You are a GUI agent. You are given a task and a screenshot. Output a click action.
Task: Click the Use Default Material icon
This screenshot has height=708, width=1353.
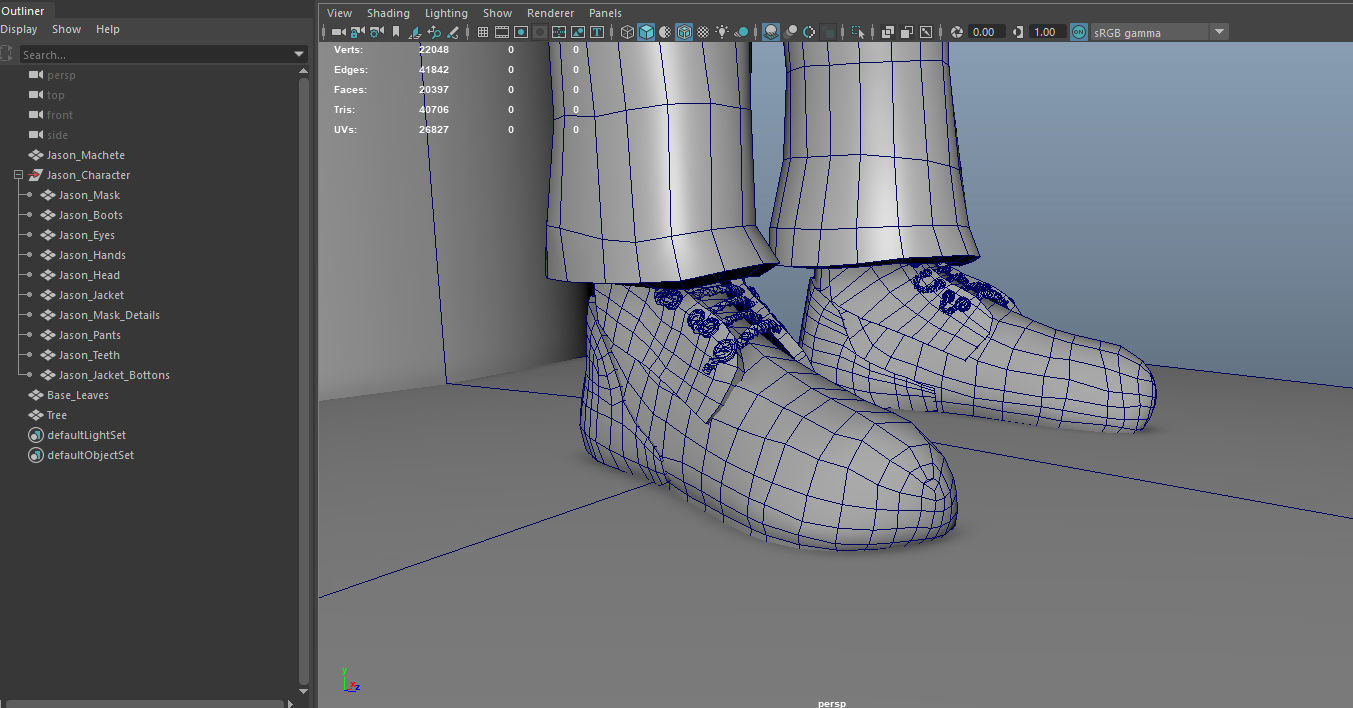pos(665,32)
